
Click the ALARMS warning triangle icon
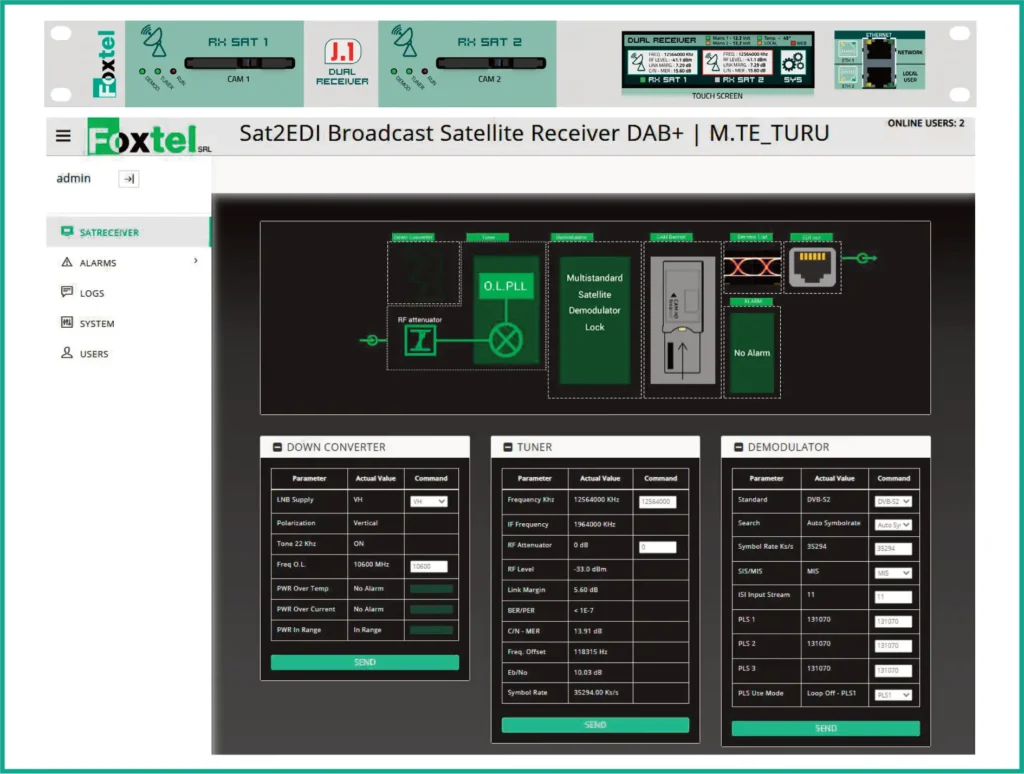[x=66, y=262]
